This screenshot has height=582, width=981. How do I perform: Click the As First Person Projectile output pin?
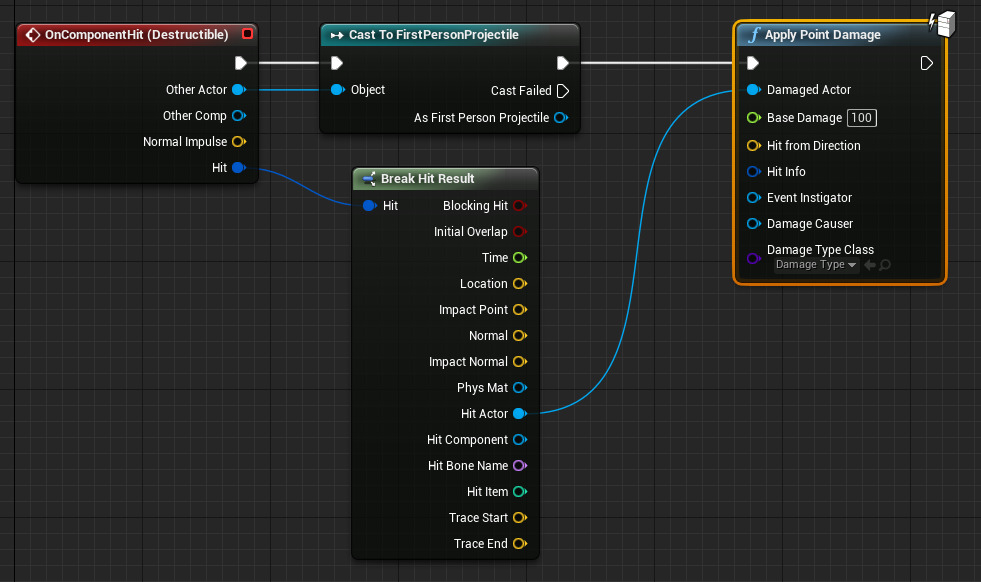pyautogui.click(x=561, y=118)
